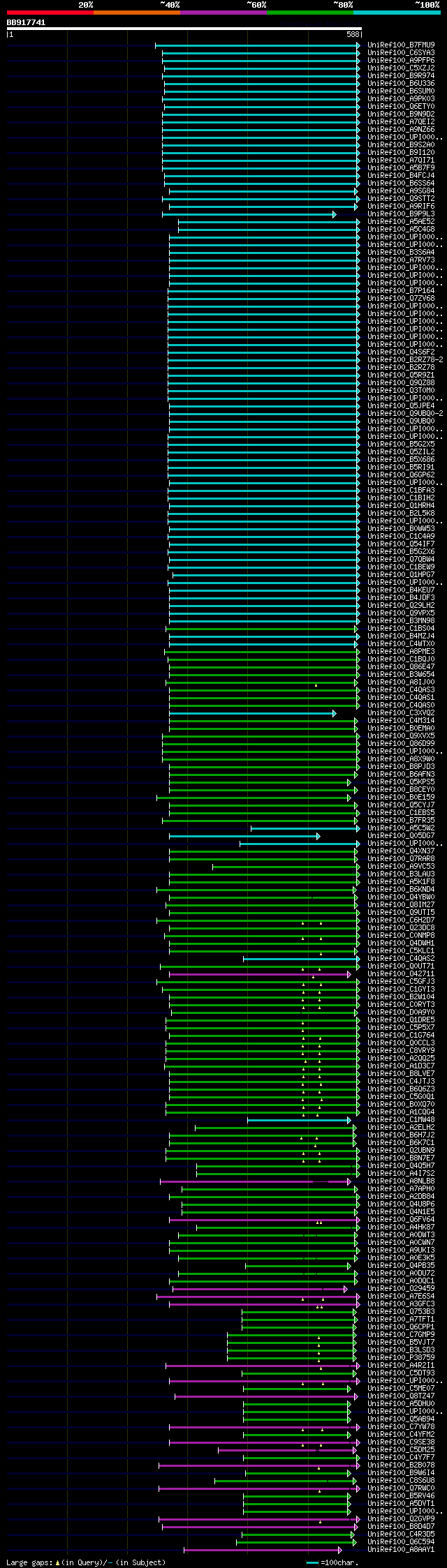Select hit UniRef100_A0DWT3

(x=401, y=1234)
